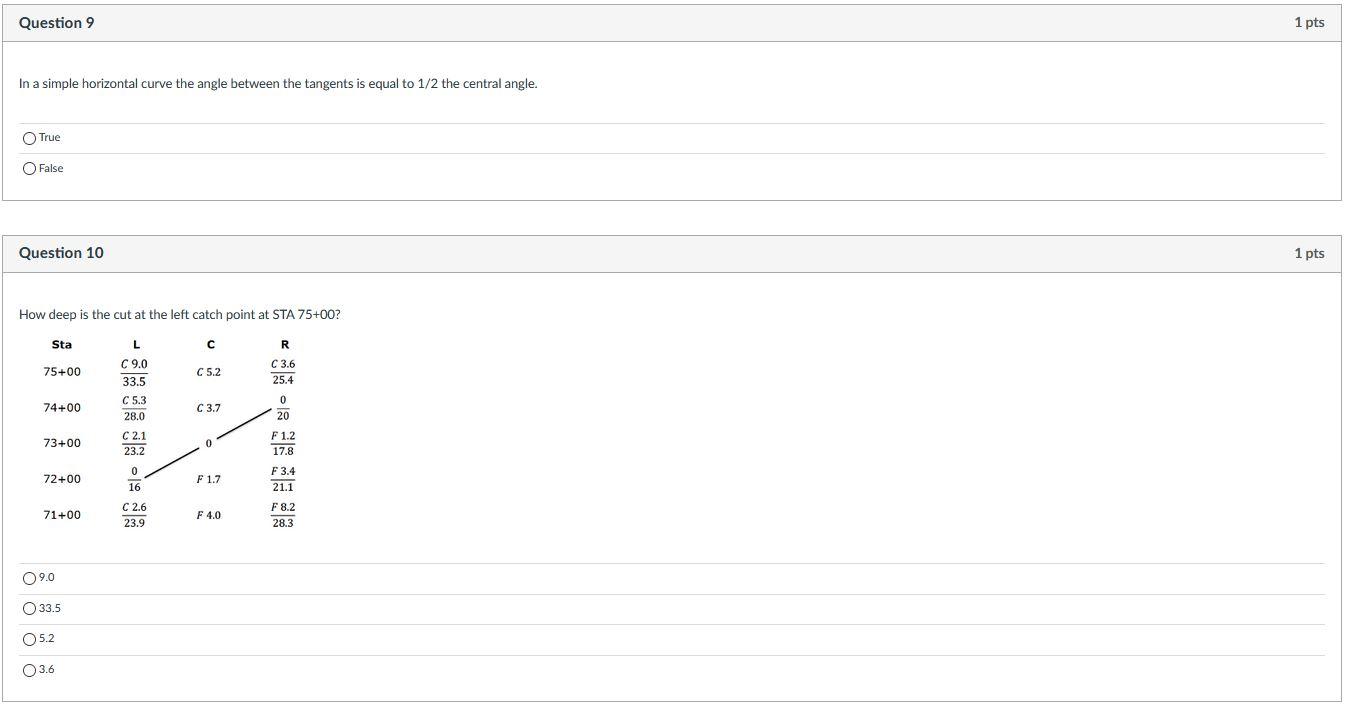Screen dimensions: 1345x709
Task: Click the C 3.7 center table cell
Action: pyautogui.click(x=209, y=408)
